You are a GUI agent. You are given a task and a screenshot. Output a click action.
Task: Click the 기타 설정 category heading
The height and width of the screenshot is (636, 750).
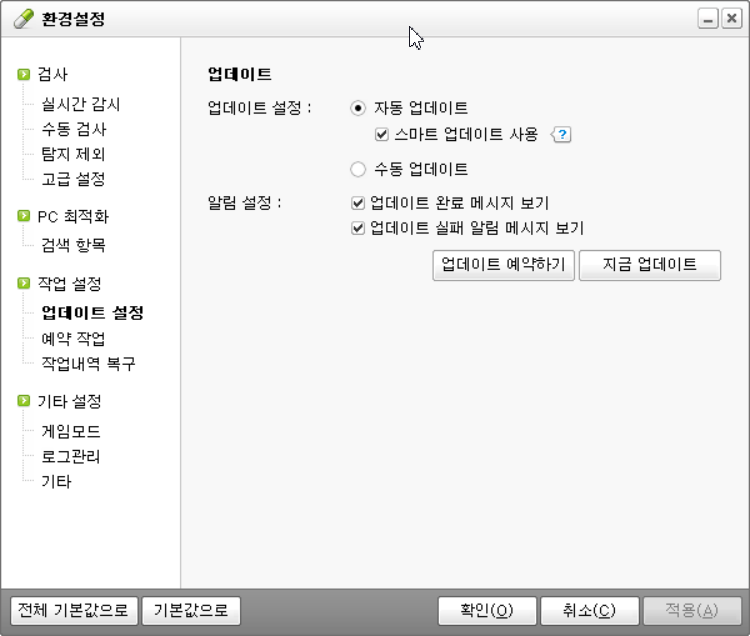click(x=69, y=401)
